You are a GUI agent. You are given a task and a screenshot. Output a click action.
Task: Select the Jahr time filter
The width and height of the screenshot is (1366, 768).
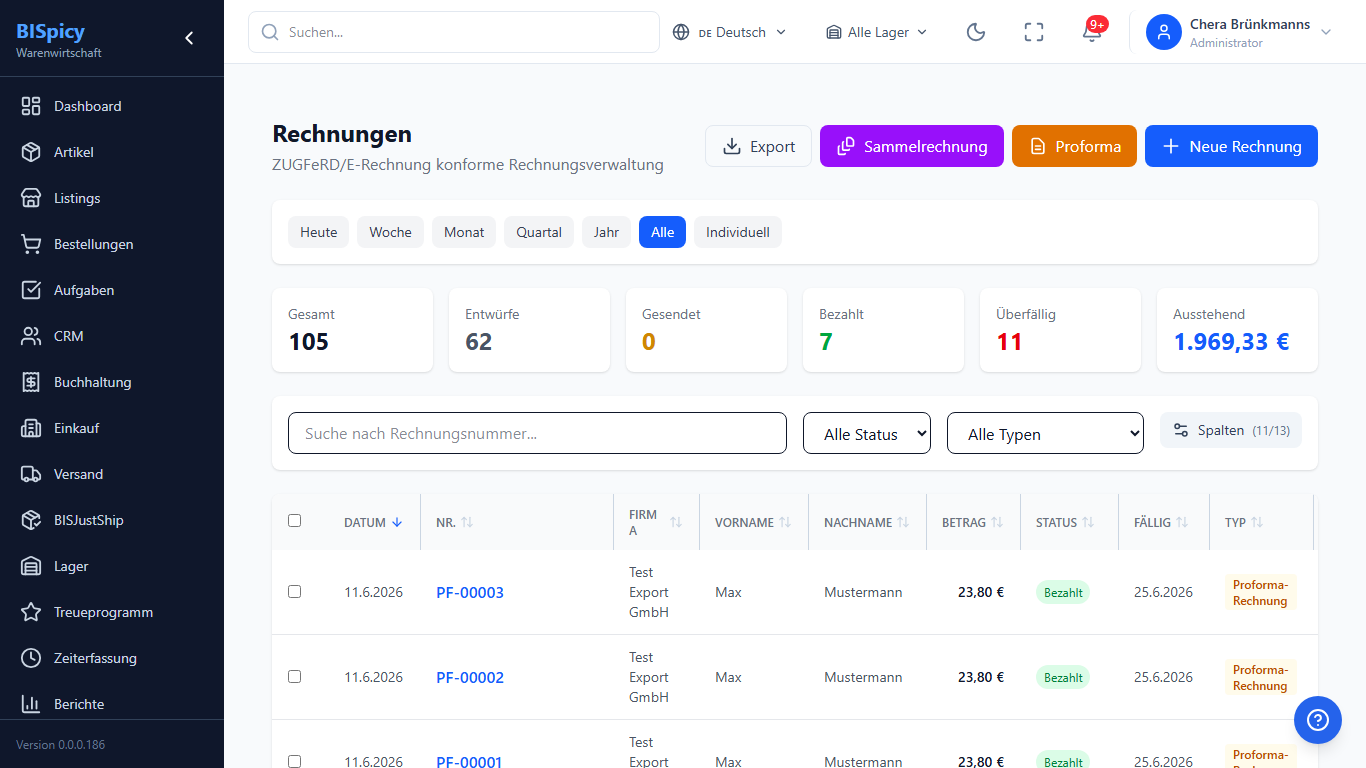[x=606, y=232]
